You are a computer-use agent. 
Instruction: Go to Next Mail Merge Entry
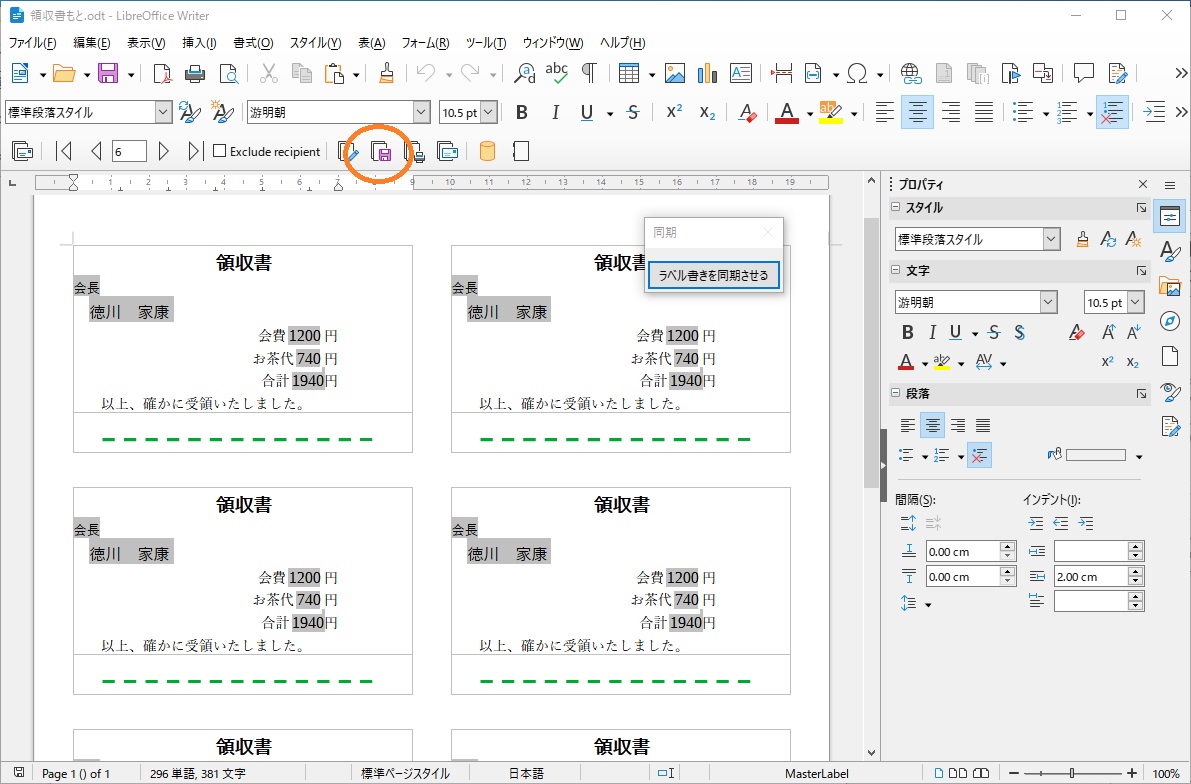(163, 152)
